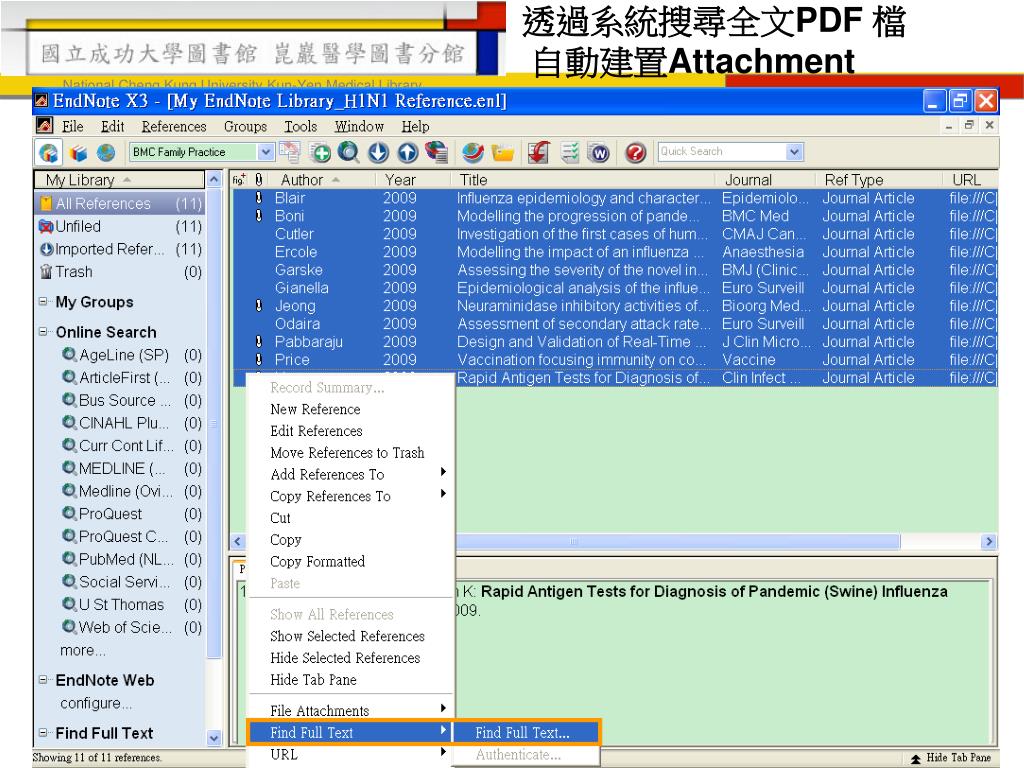Sort by the Year column header
Screen dimensions: 1024x768
click(413, 180)
